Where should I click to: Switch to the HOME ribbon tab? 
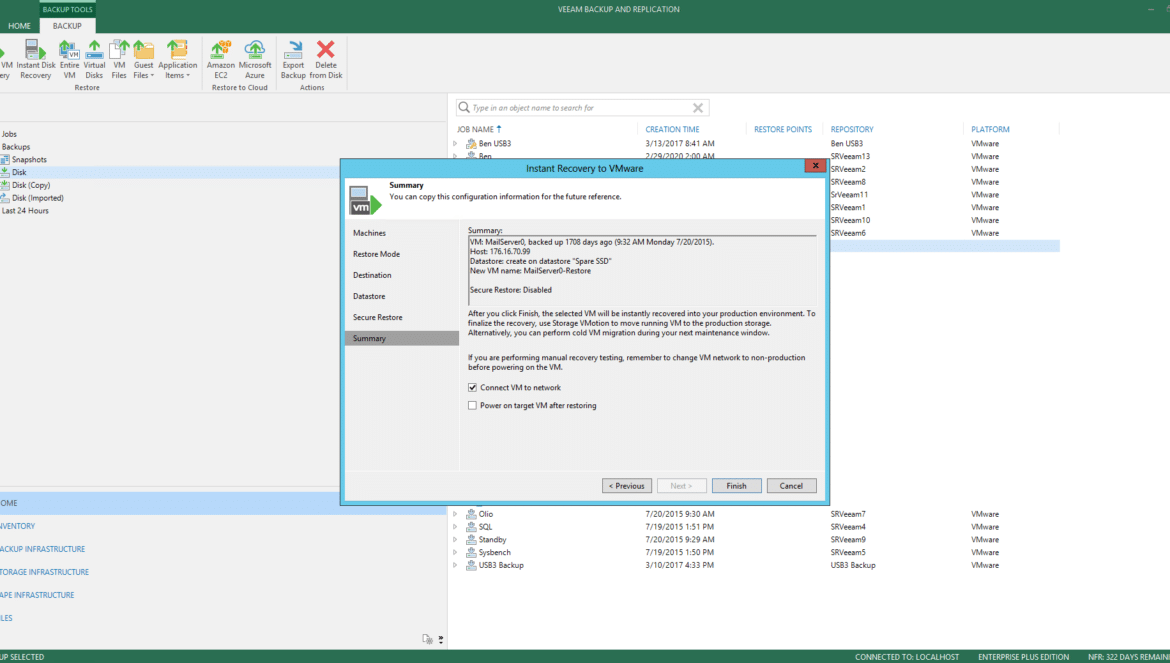point(19,25)
